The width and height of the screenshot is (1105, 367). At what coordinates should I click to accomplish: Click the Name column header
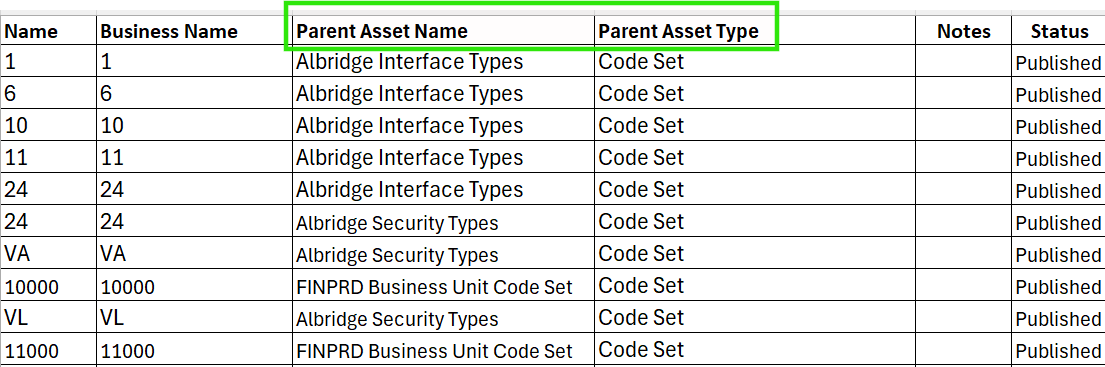[48, 31]
